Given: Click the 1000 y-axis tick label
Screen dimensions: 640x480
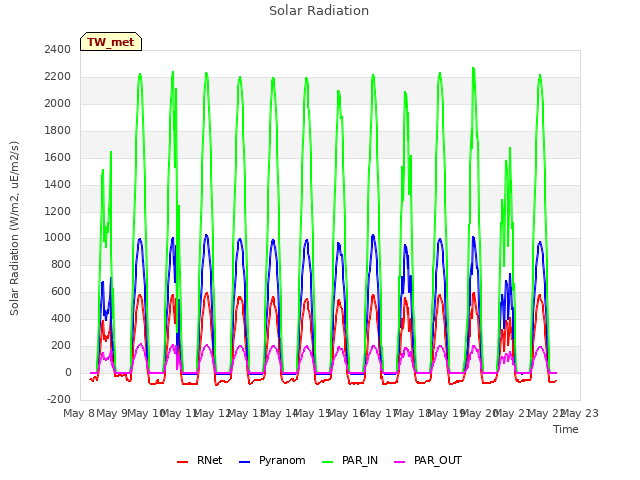Looking at the screenshot, I should click(x=58, y=238).
